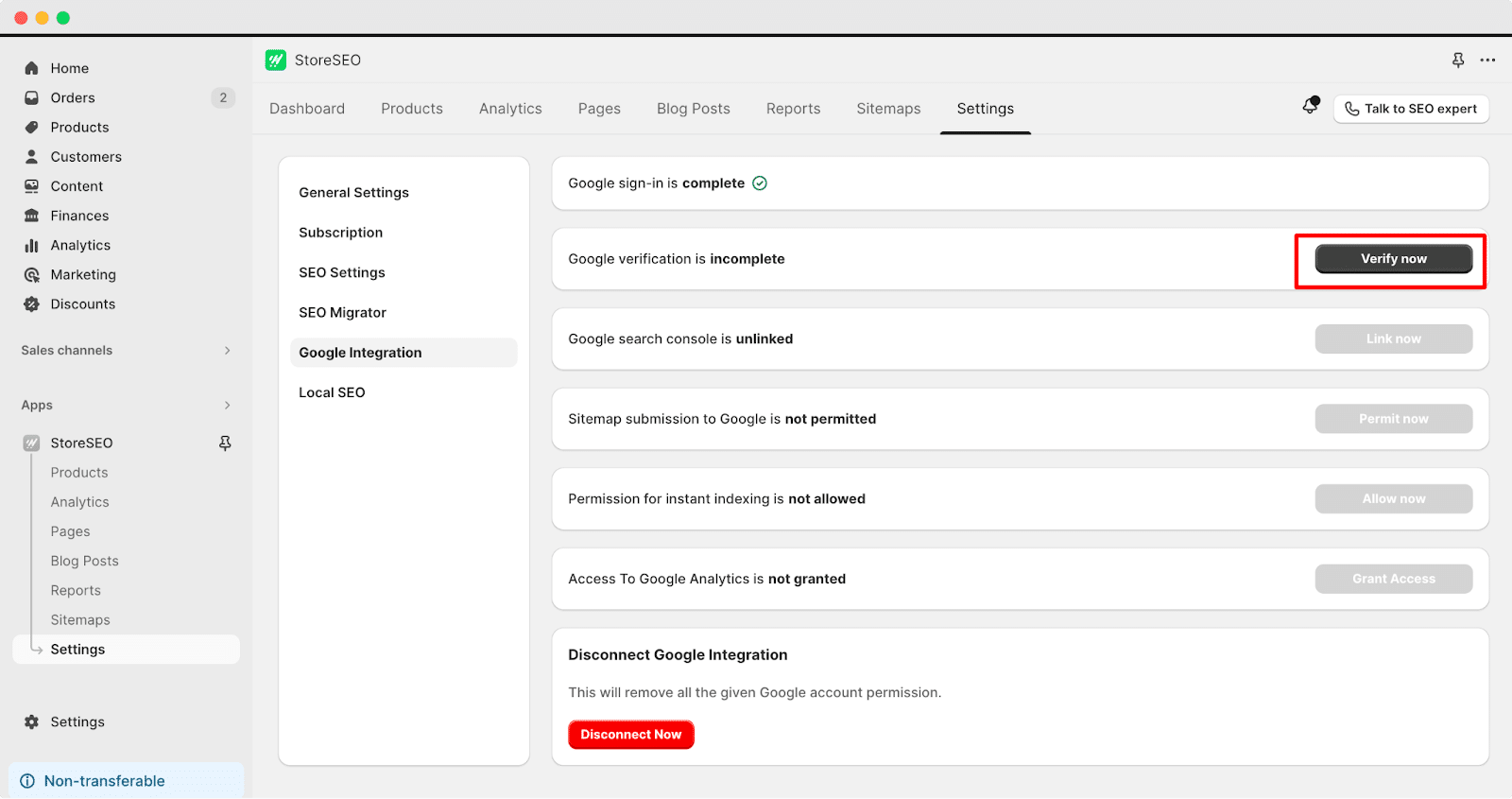Open the SEO Migrator section
1512x799 pixels.
click(404, 312)
